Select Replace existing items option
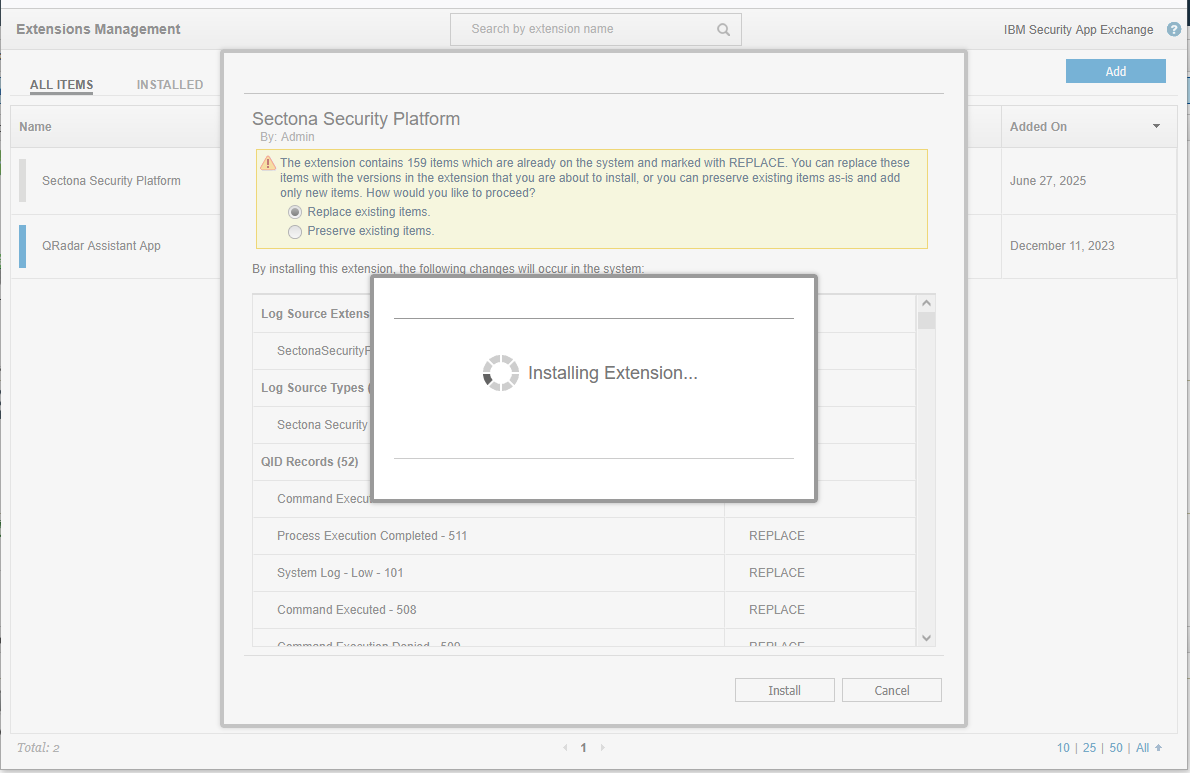 point(295,212)
